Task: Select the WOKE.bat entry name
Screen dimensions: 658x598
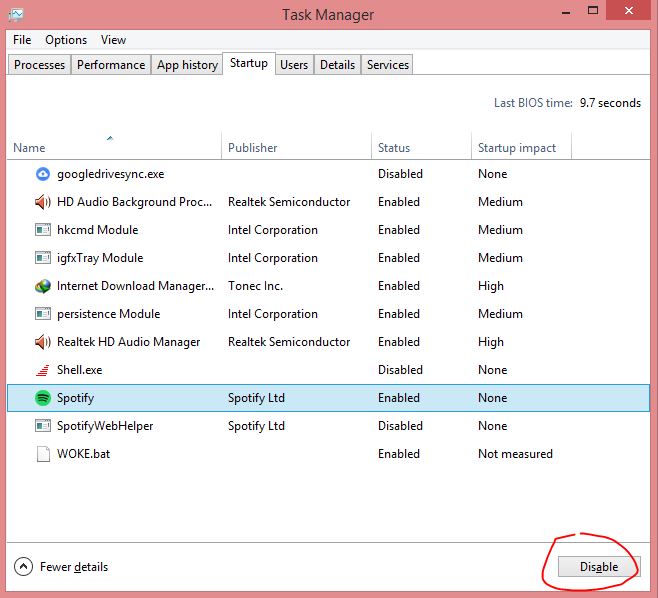Action: click(x=84, y=454)
